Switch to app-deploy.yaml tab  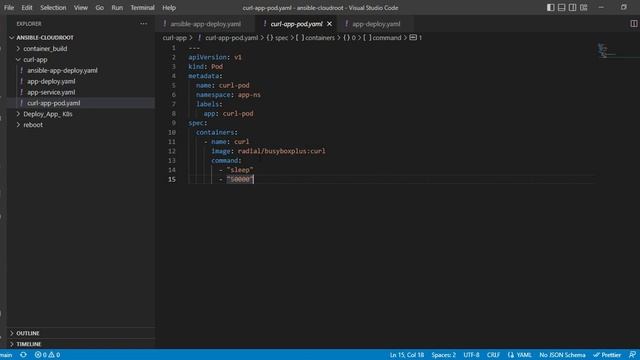(x=376, y=24)
